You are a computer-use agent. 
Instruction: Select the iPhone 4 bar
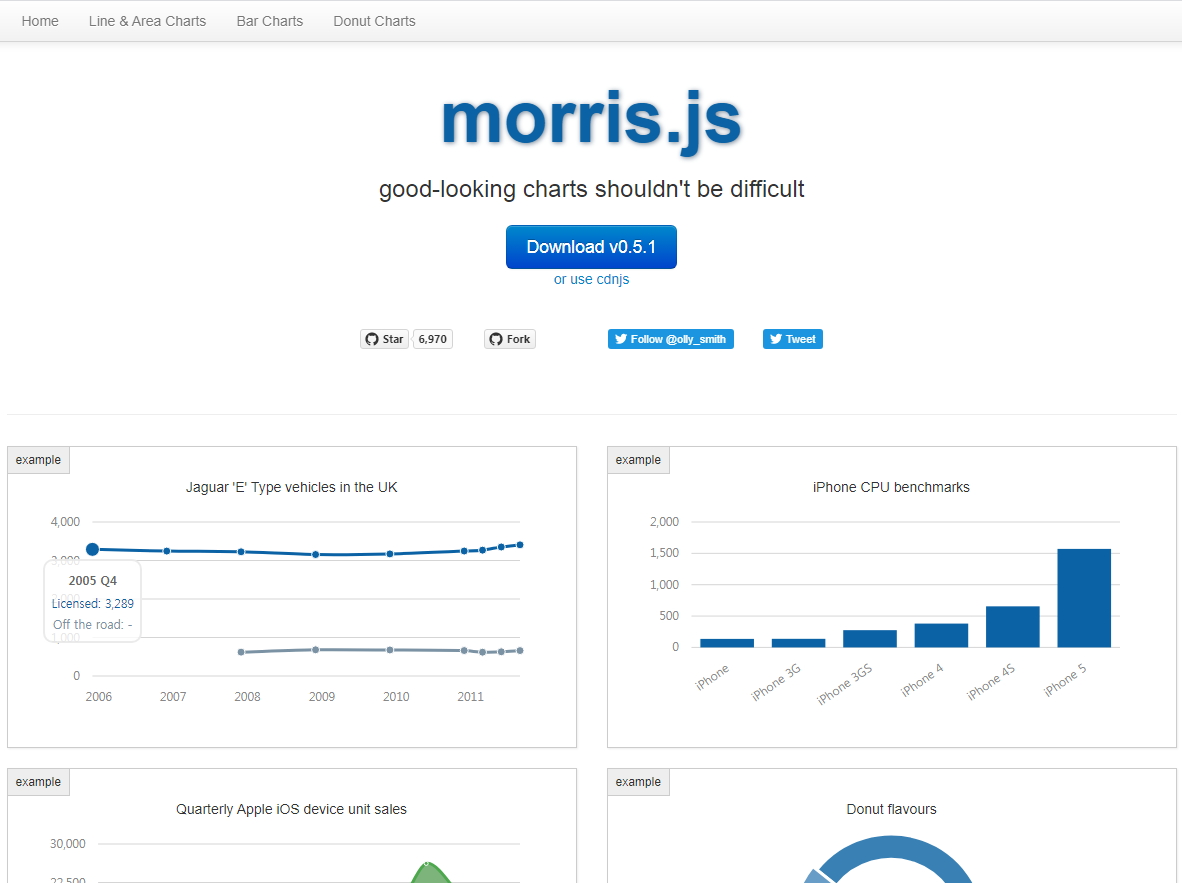point(941,635)
